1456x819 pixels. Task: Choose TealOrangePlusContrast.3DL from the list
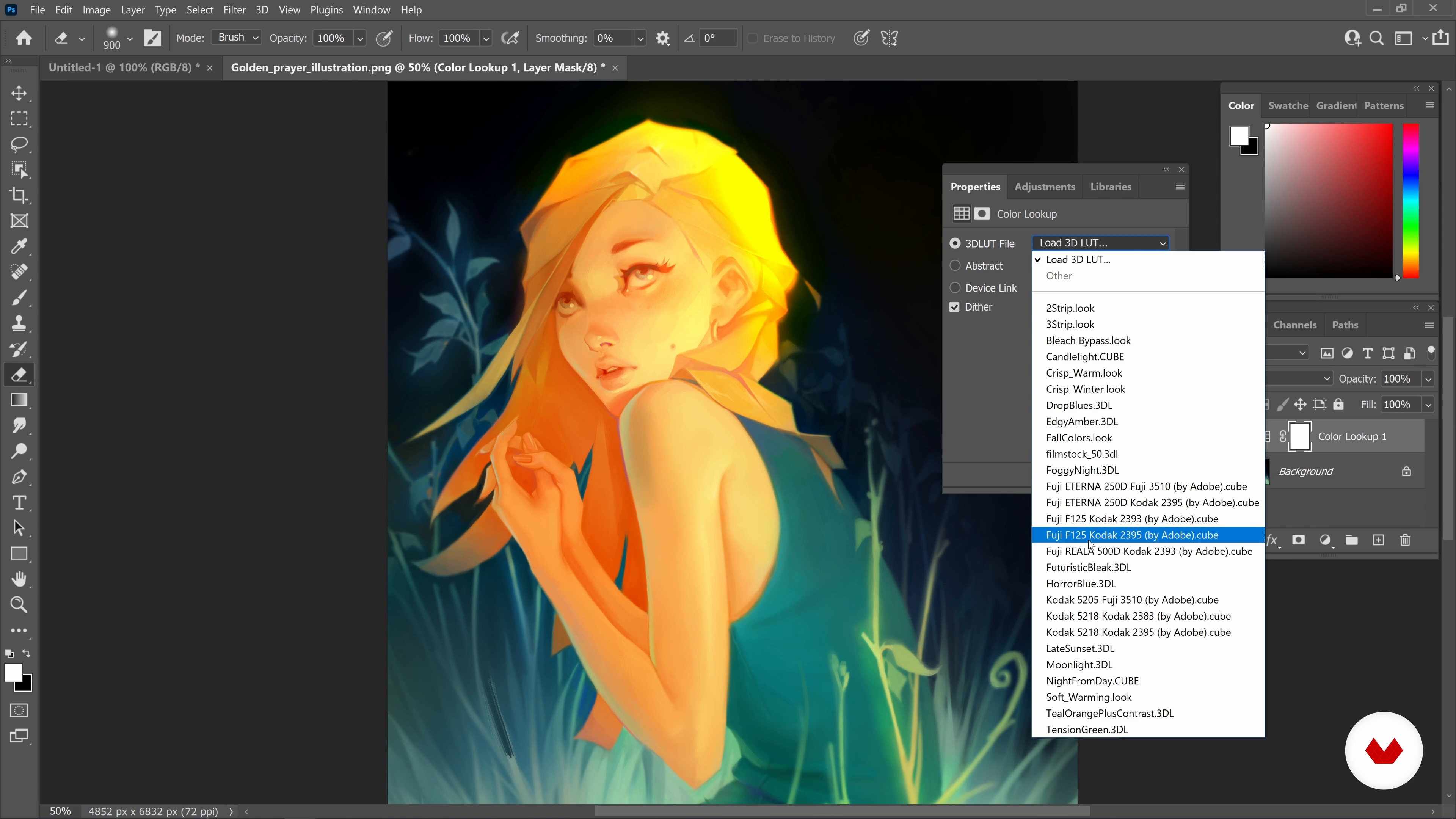1147,713
